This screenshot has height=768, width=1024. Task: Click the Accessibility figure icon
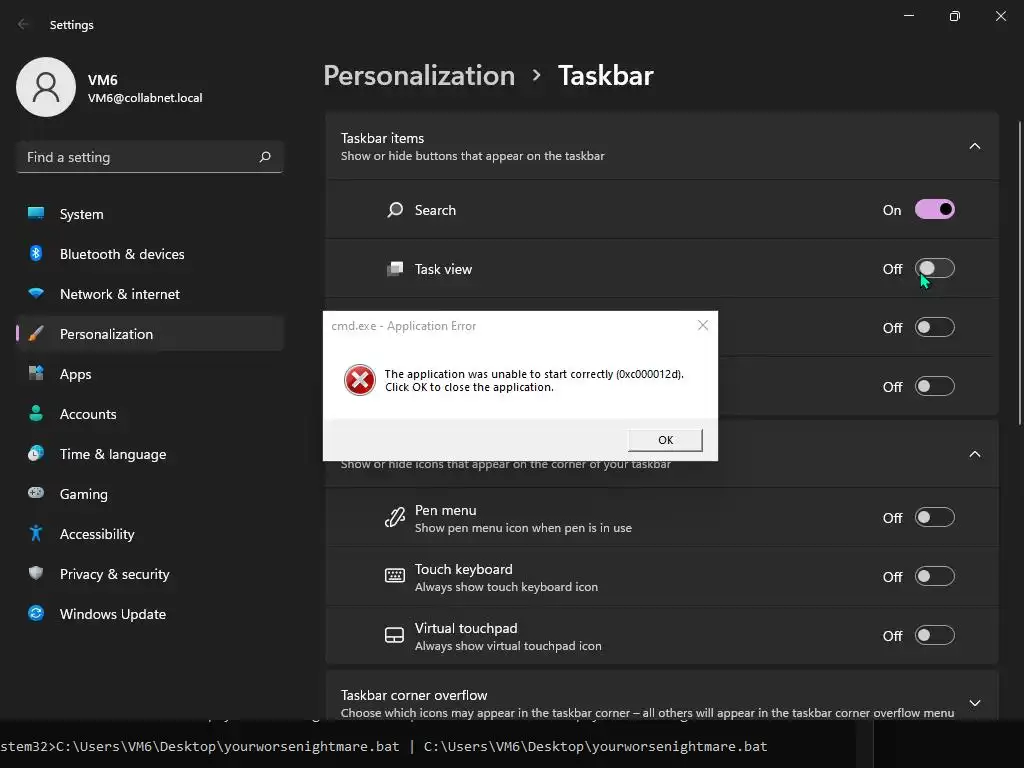pos(36,534)
